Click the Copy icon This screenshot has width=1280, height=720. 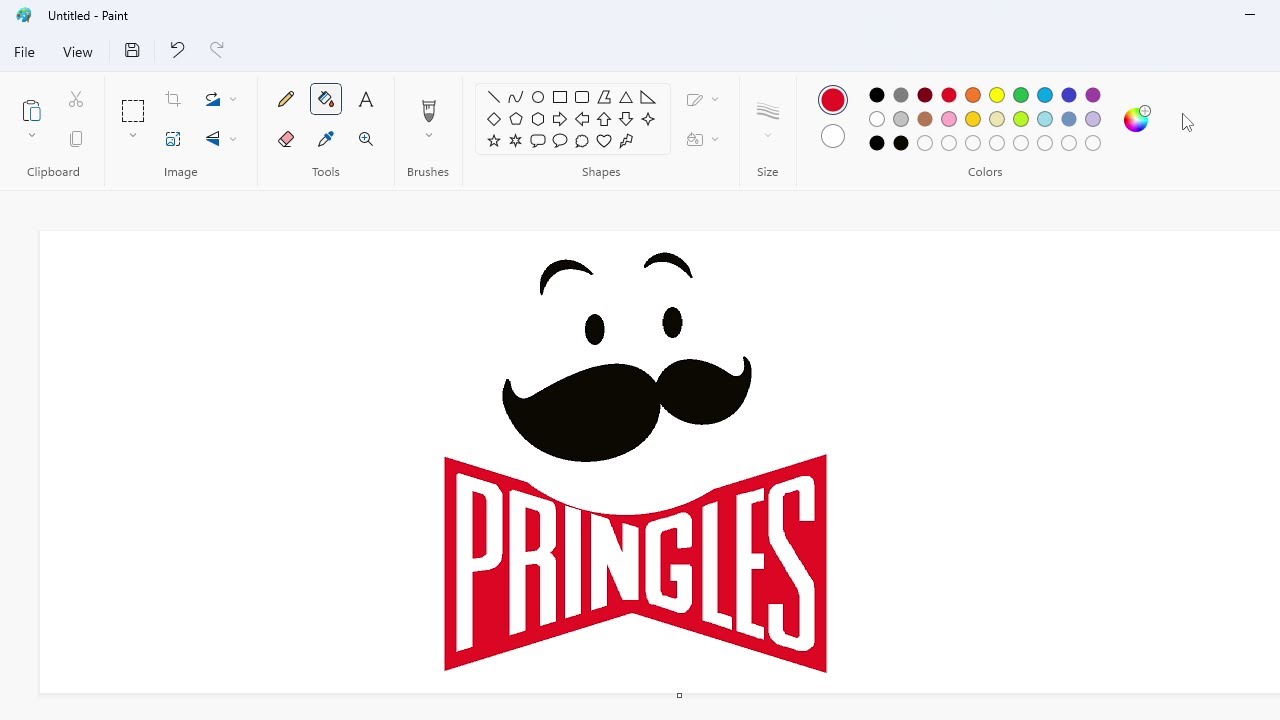click(x=76, y=139)
